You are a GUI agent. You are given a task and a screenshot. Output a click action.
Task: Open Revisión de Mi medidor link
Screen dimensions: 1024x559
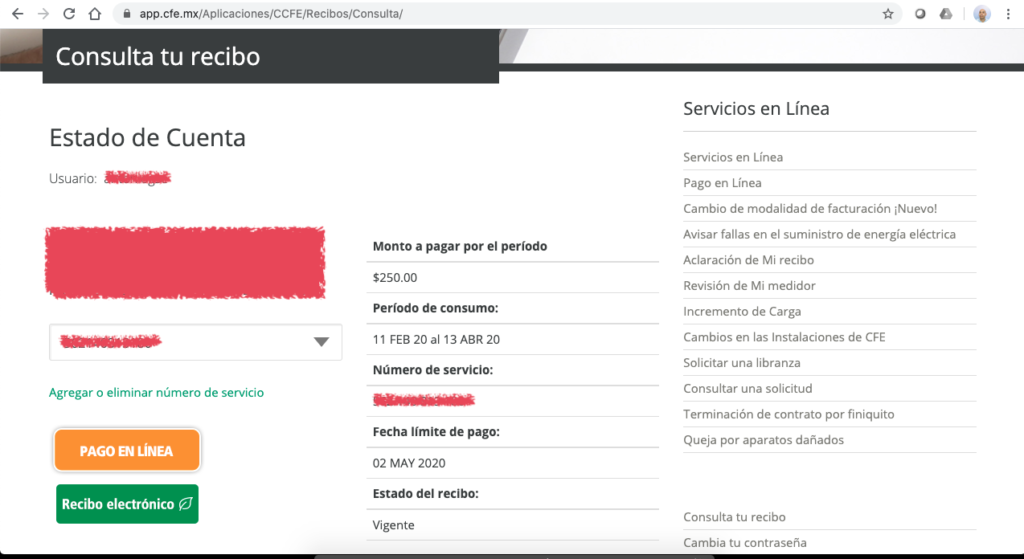pyautogui.click(x=749, y=285)
